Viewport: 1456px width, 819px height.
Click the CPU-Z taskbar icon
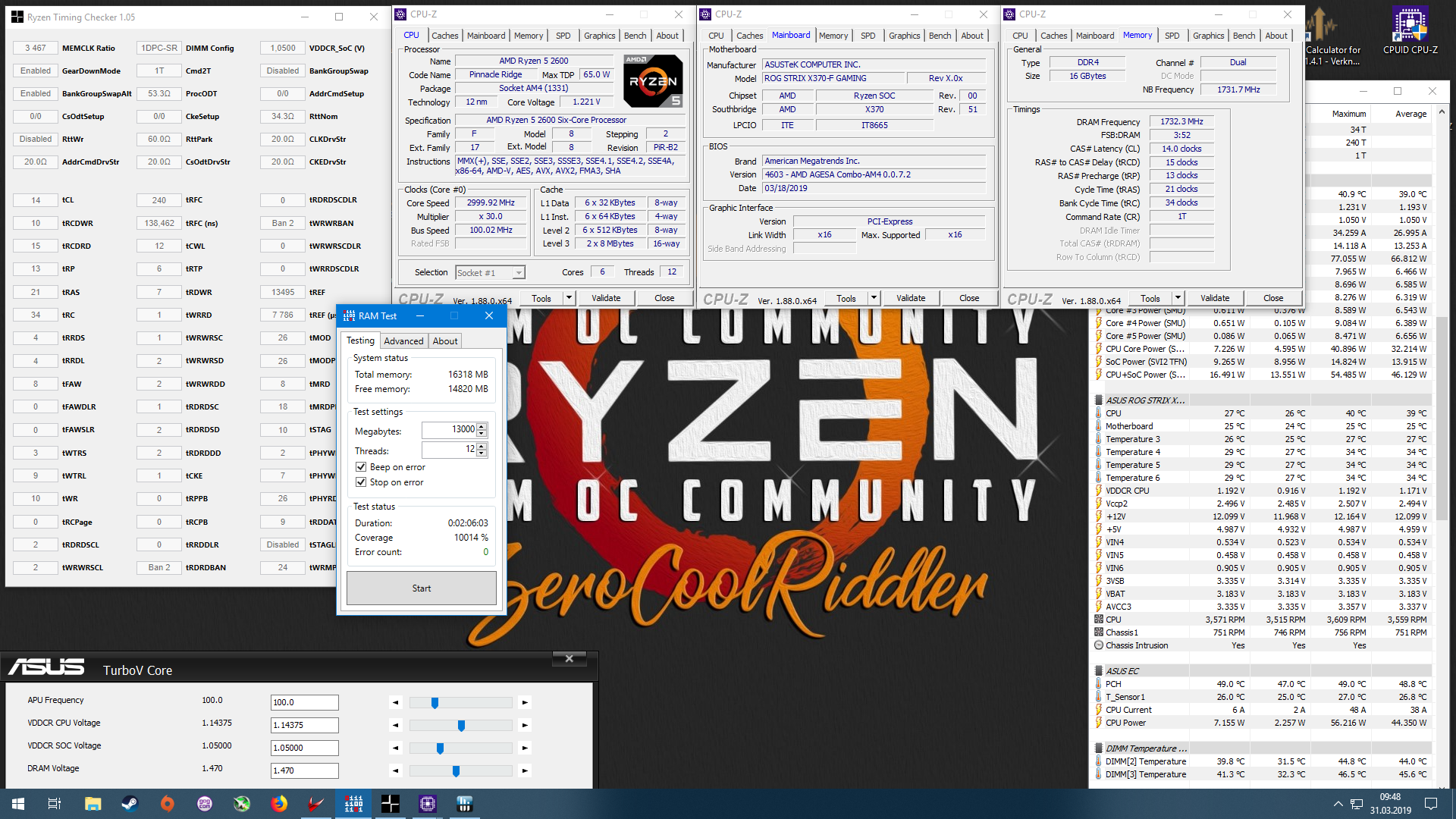pos(427,804)
